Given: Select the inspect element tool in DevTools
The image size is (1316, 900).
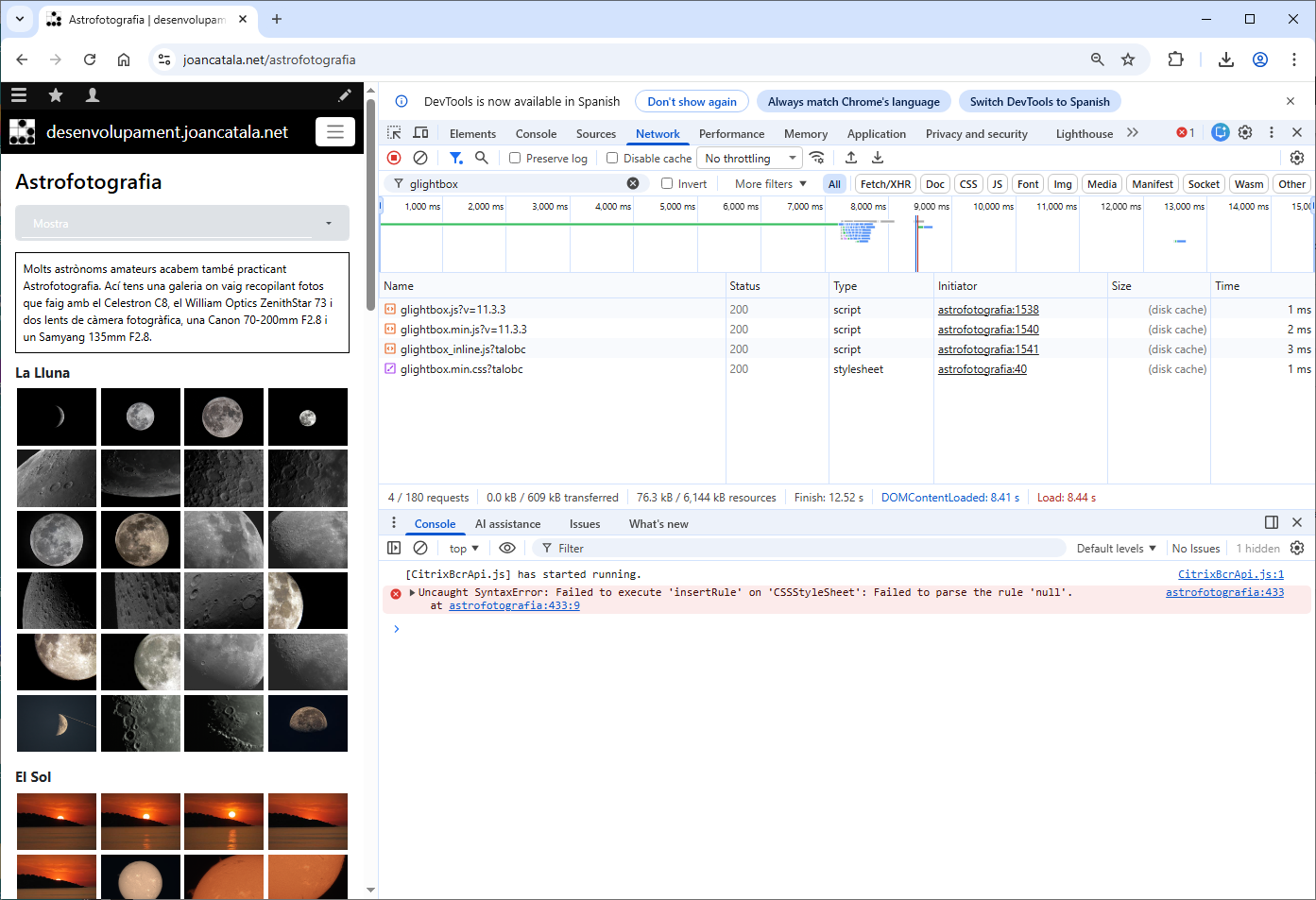Looking at the screenshot, I should [394, 133].
